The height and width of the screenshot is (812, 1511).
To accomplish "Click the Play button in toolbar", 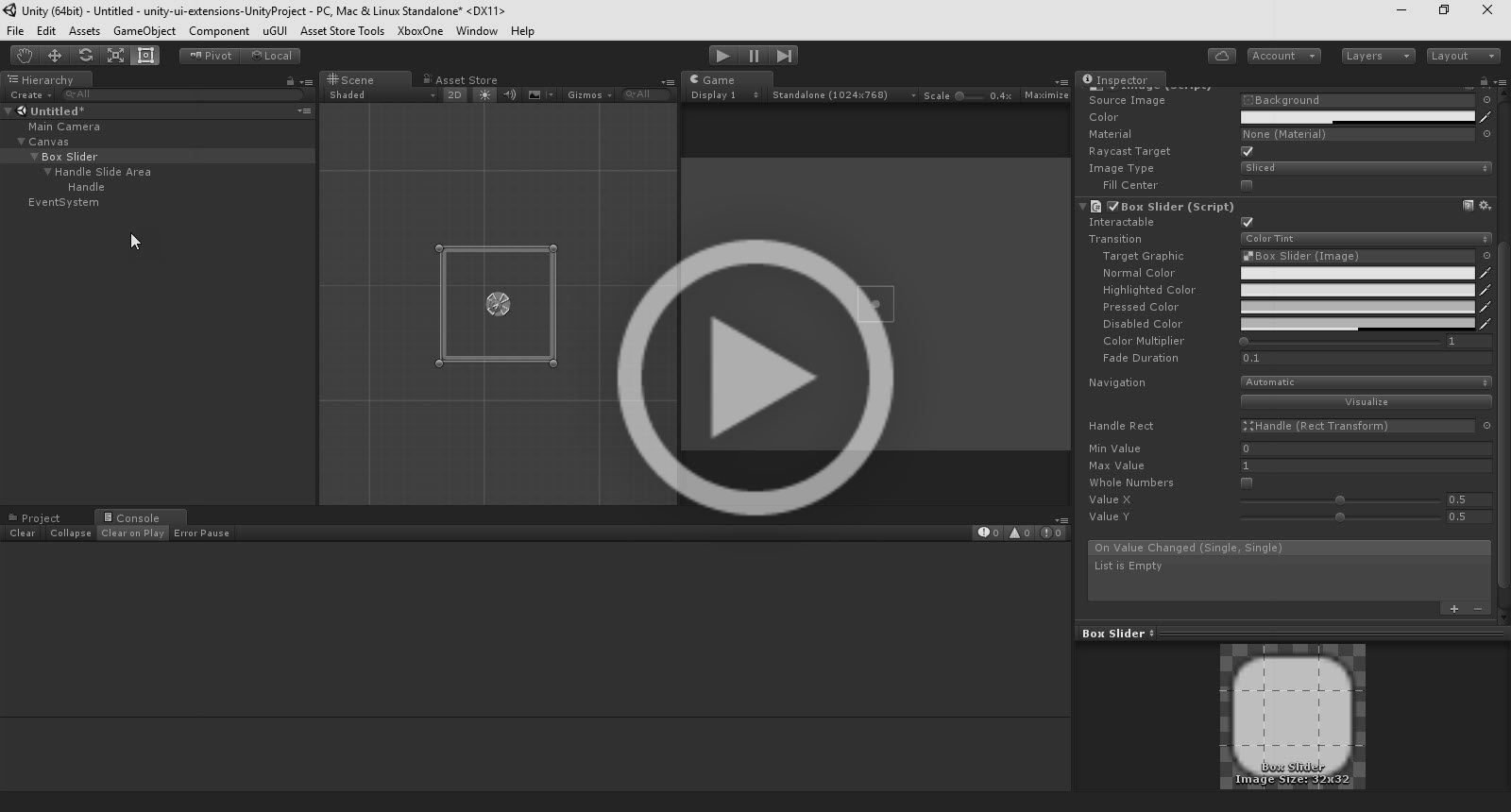I will [722, 56].
